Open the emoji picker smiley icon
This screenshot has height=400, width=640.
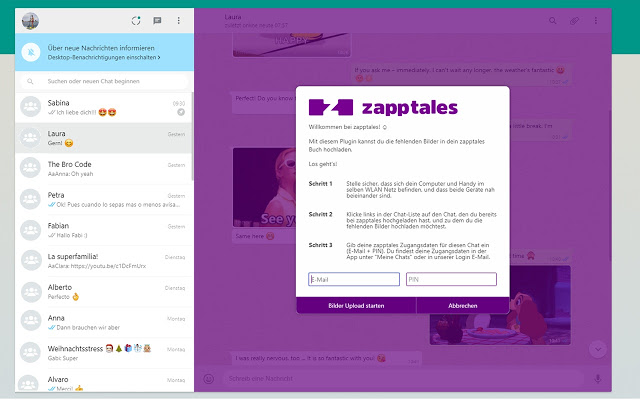209,379
